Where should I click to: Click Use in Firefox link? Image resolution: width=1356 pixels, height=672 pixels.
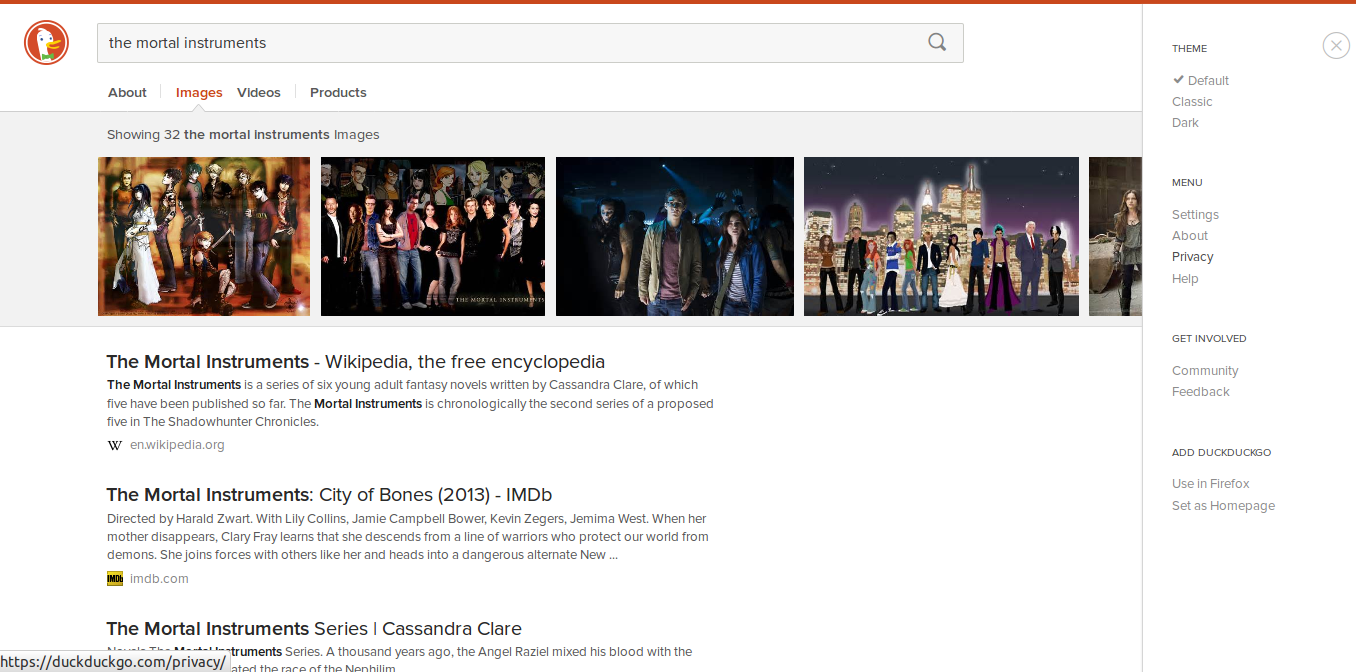point(1211,483)
